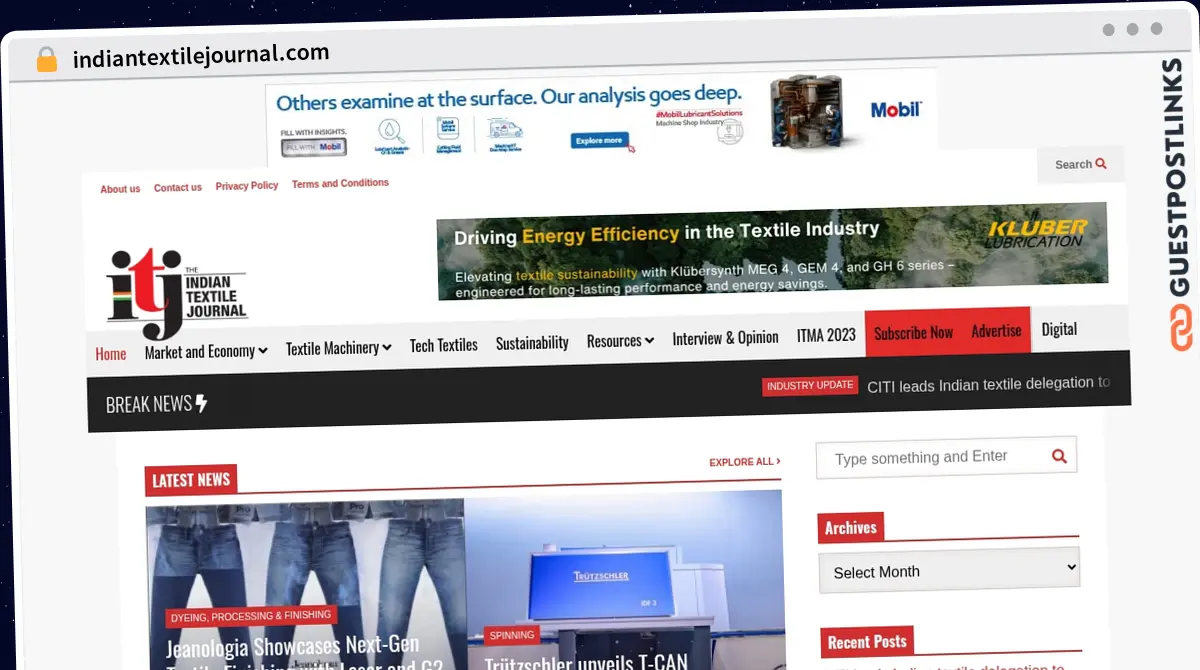Expand Textile Machinery menu dropdown
1200x670 pixels.
(x=338, y=348)
